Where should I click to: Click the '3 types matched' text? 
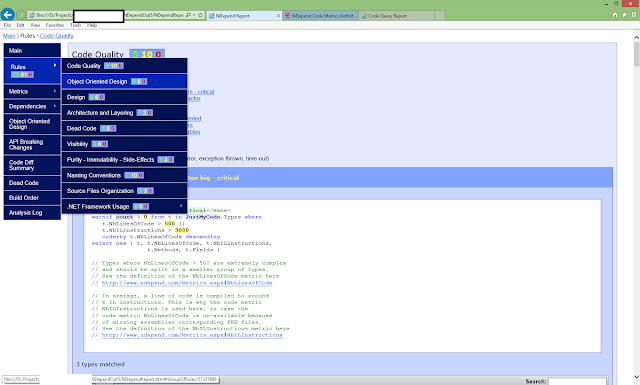(x=100, y=364)
